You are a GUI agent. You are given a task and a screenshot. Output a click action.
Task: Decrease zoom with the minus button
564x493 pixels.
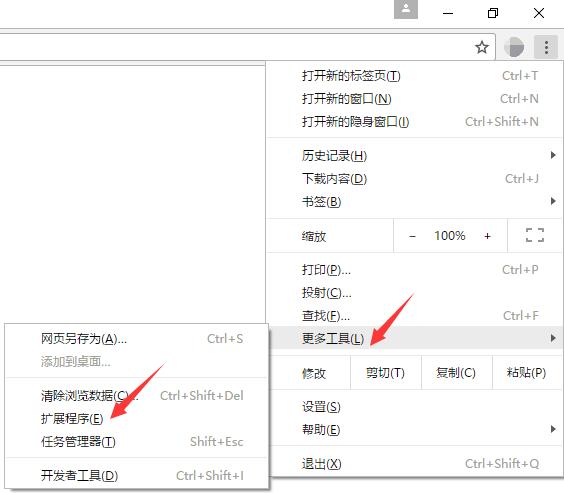tap(412, 236)
